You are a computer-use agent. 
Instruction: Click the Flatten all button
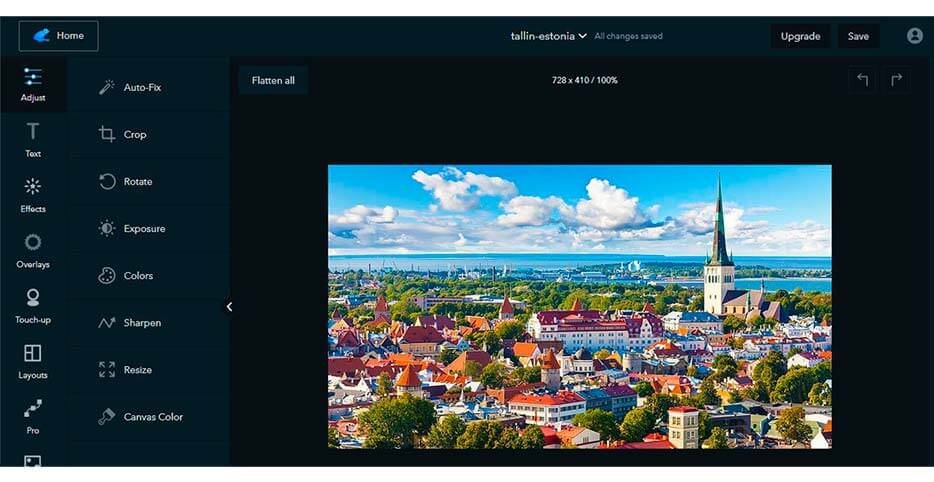(x=273, y=80)
